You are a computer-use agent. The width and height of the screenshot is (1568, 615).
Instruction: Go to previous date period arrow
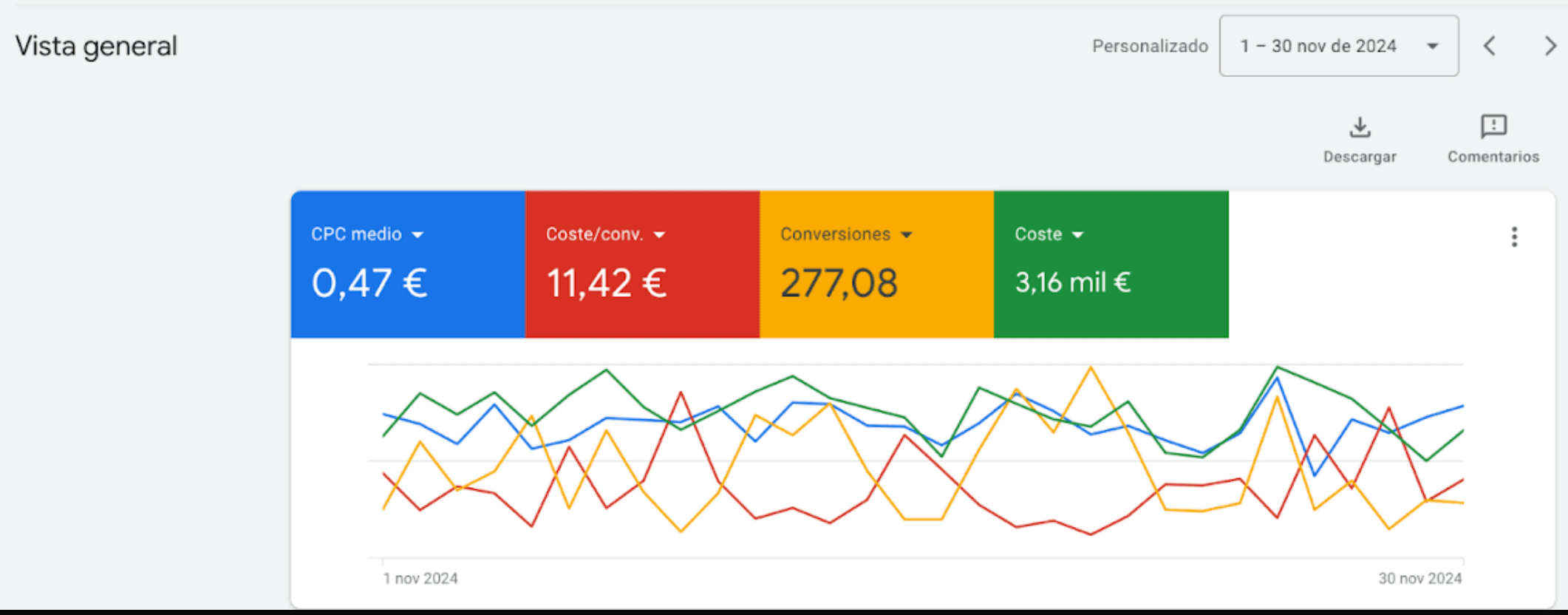1490,46
